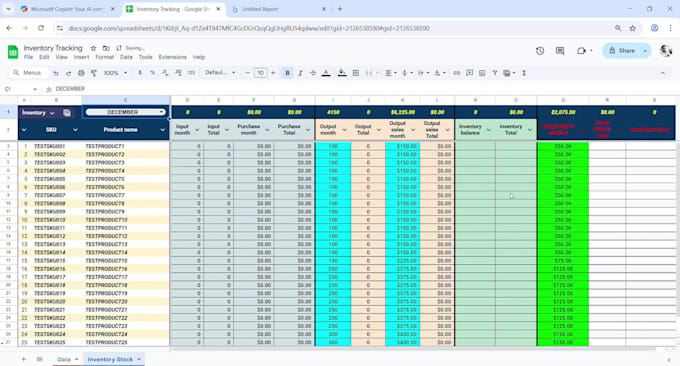Screen dimensions: 680x366
Task: Open the Default font dropdown
Action: (x=220, y=73)
